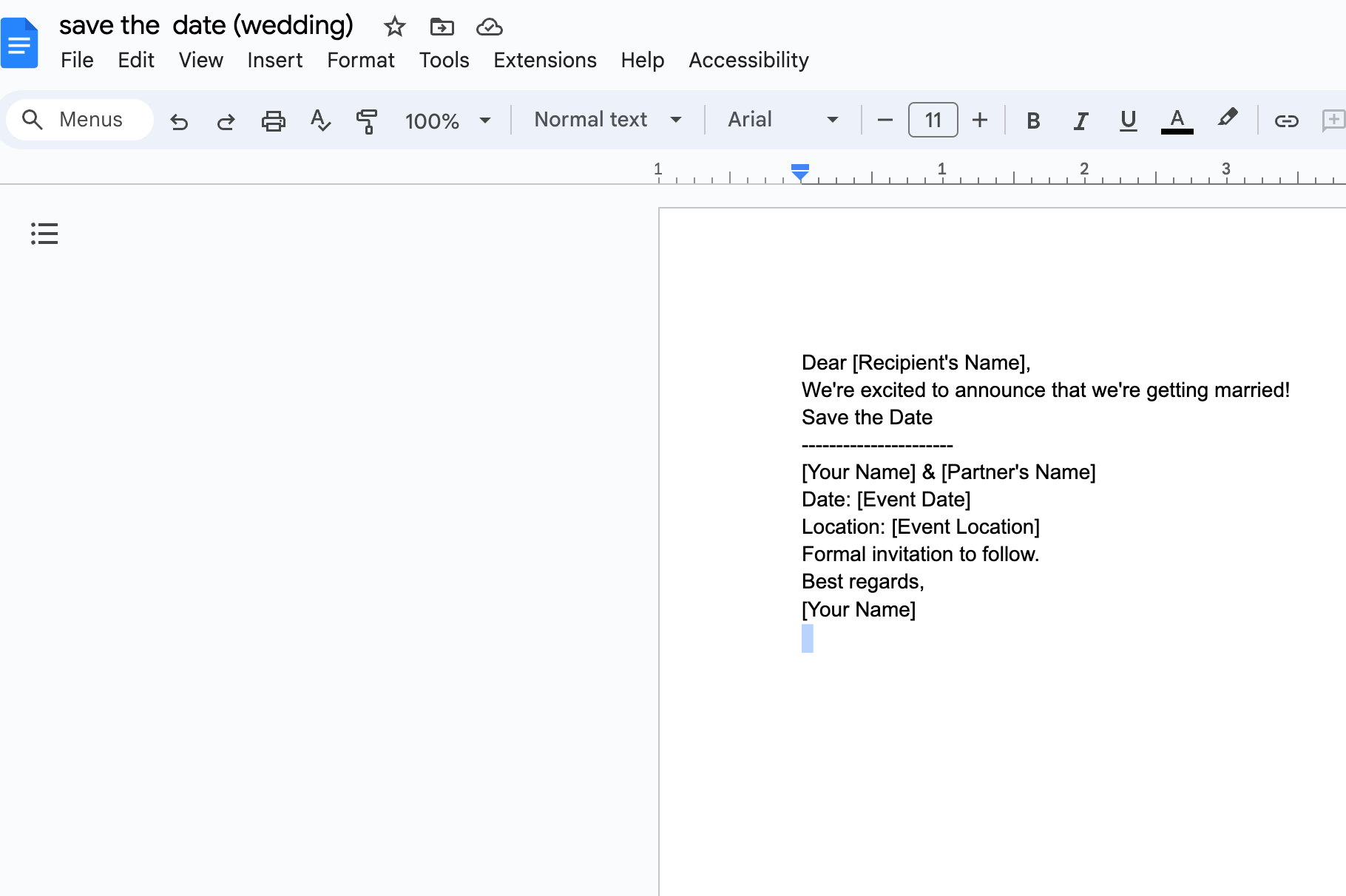Open the highlight color picker

[1227, 118]
